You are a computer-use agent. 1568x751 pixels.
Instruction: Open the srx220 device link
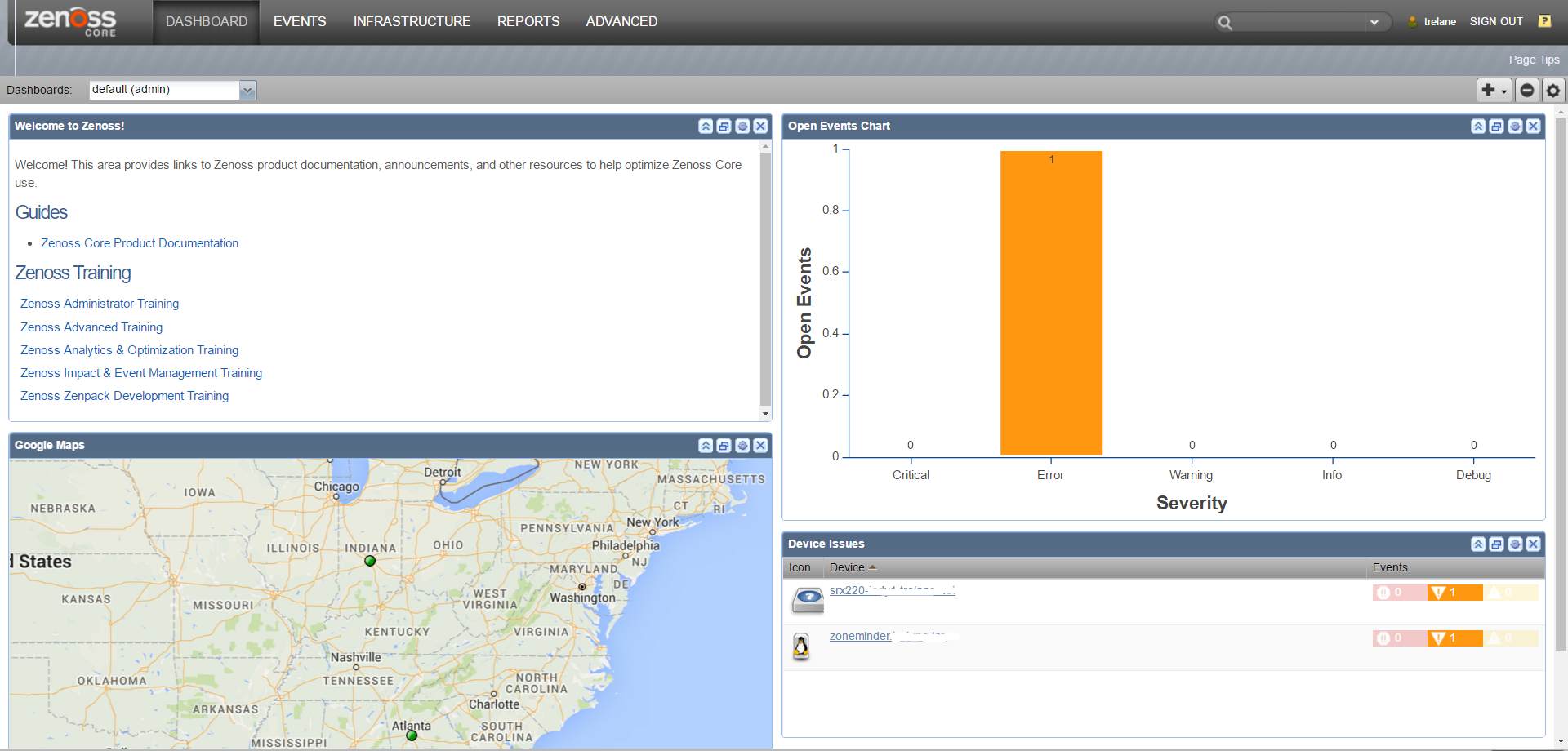[892, 590]
